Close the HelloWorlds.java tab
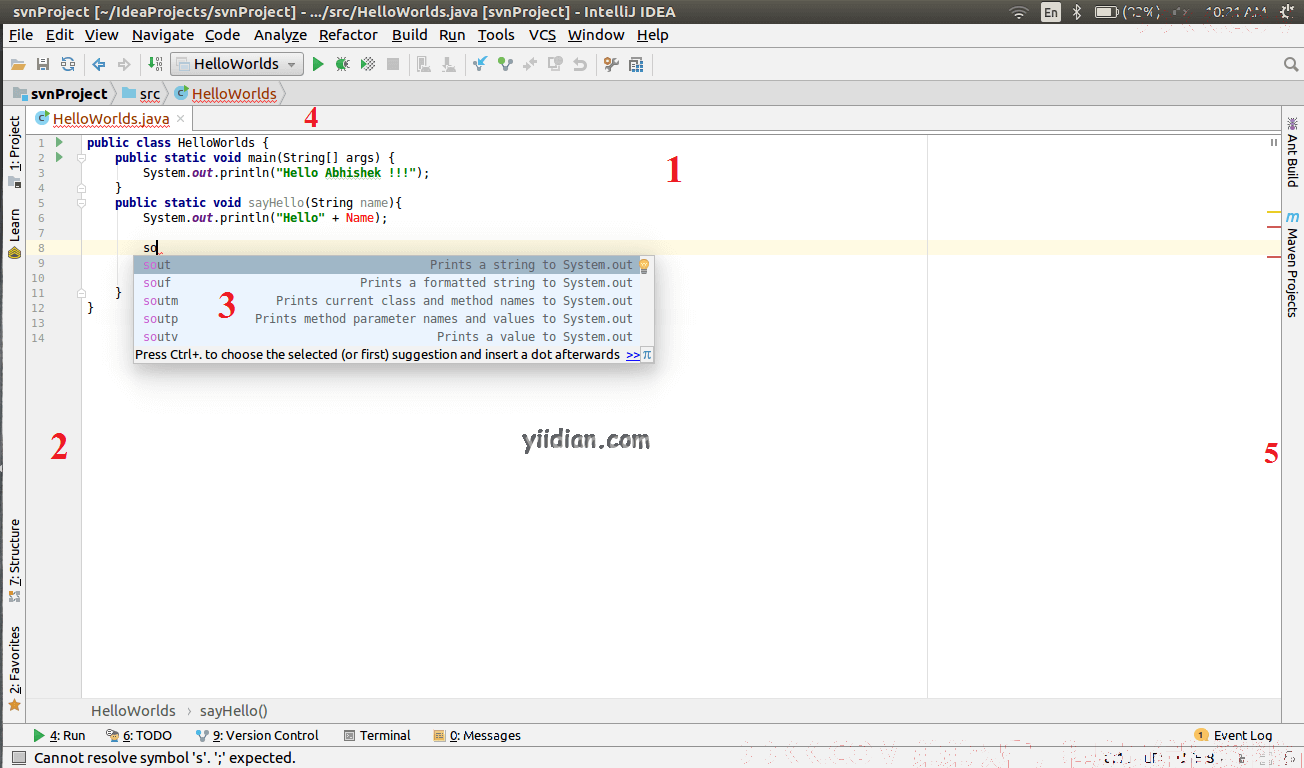This screenshot has width=1304, height=768. (180, 118)
